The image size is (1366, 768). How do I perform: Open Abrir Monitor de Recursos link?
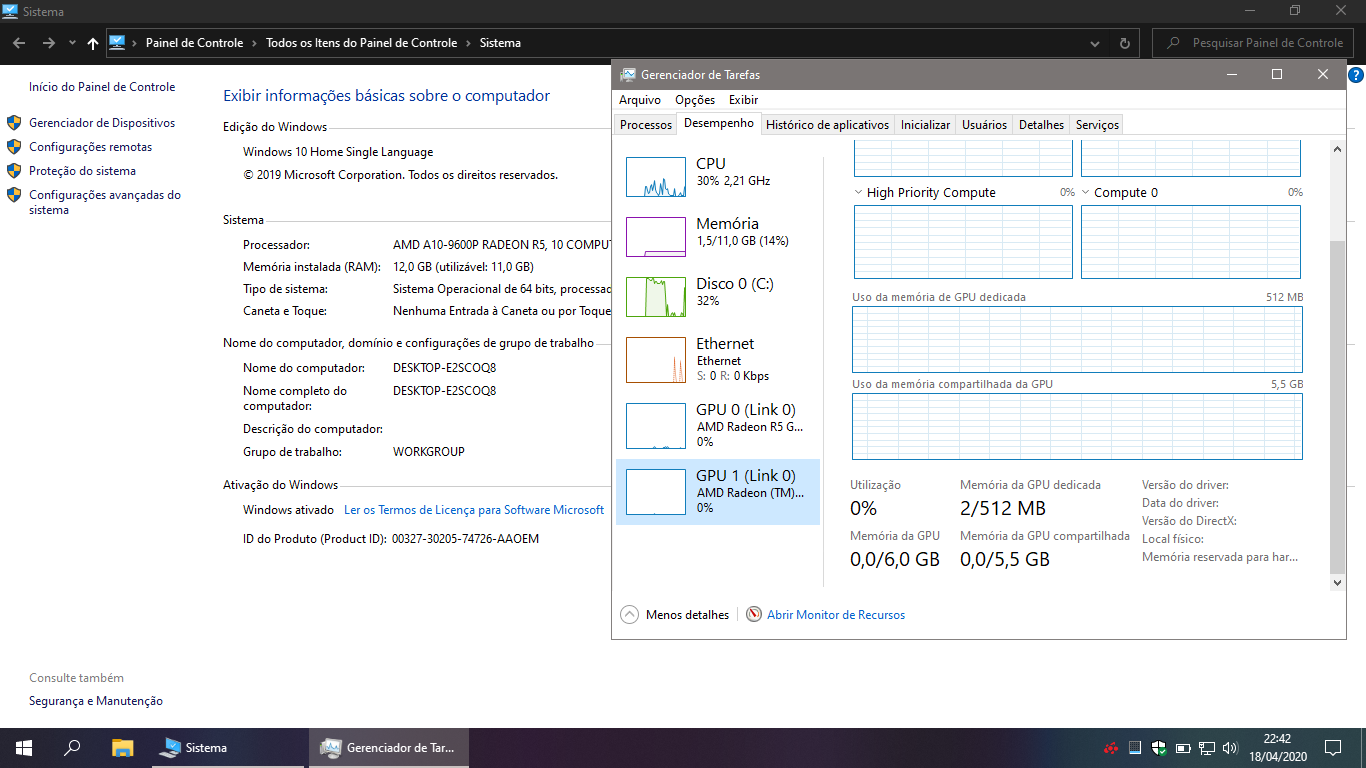pos(836,615)
